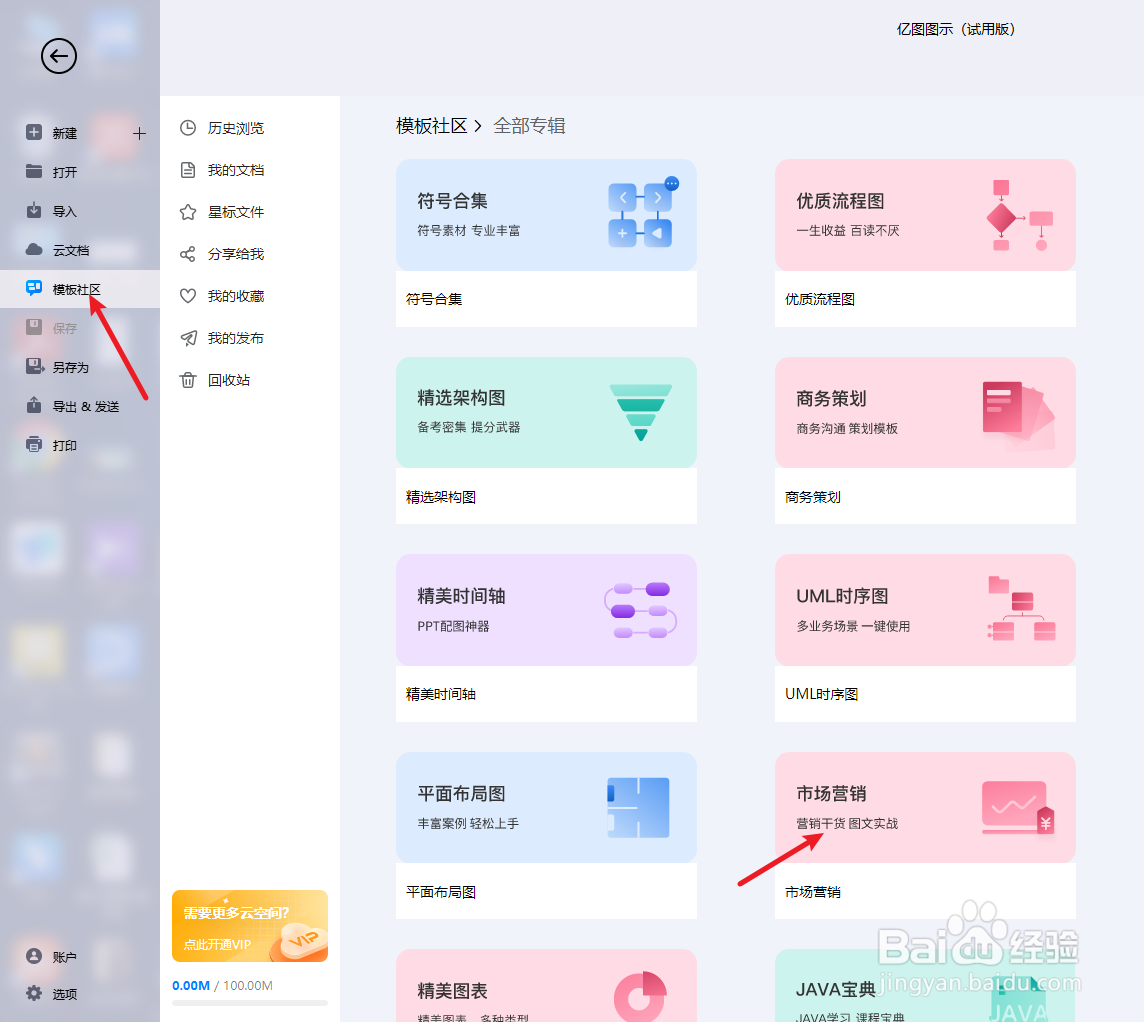Open the 打开 (Open) sidebar icon

pos(31,171)
